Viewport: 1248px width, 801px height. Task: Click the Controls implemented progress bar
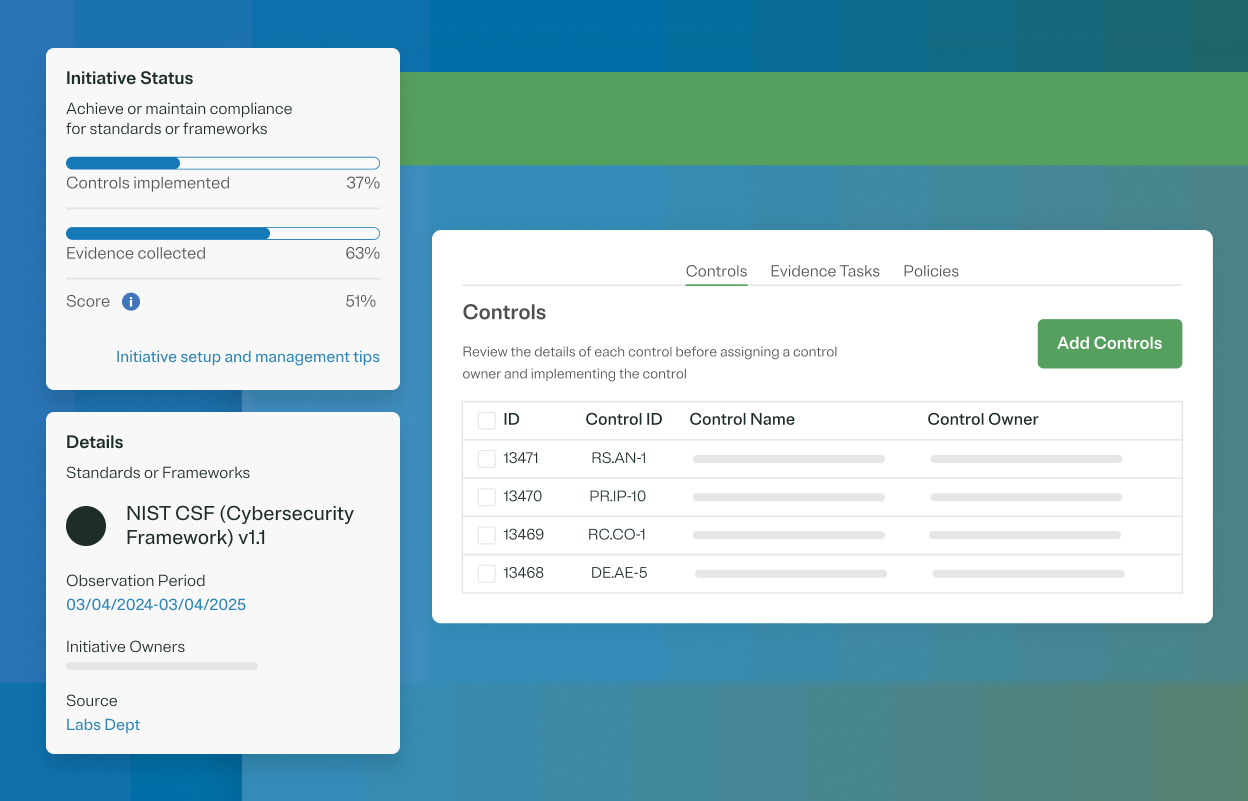click(x=222, y=163)
